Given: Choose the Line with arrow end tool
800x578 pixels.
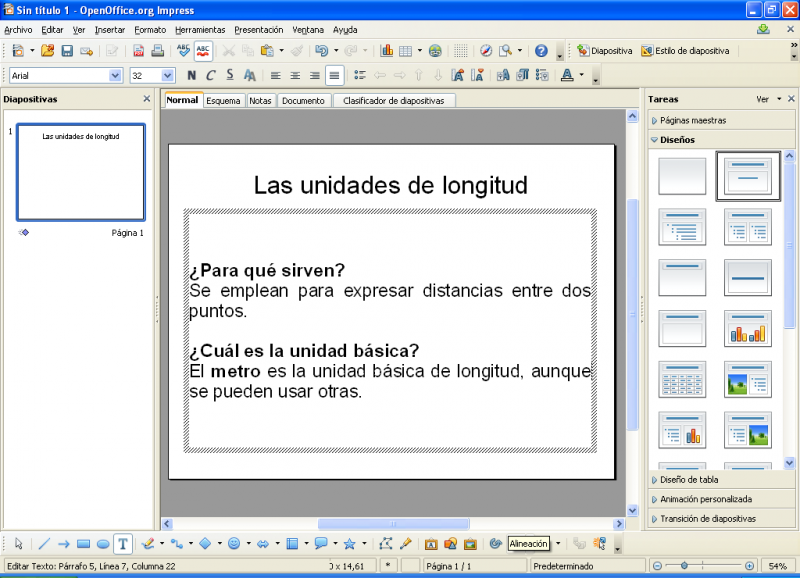Looking at the screenshot, I should (x=64, y=544).
